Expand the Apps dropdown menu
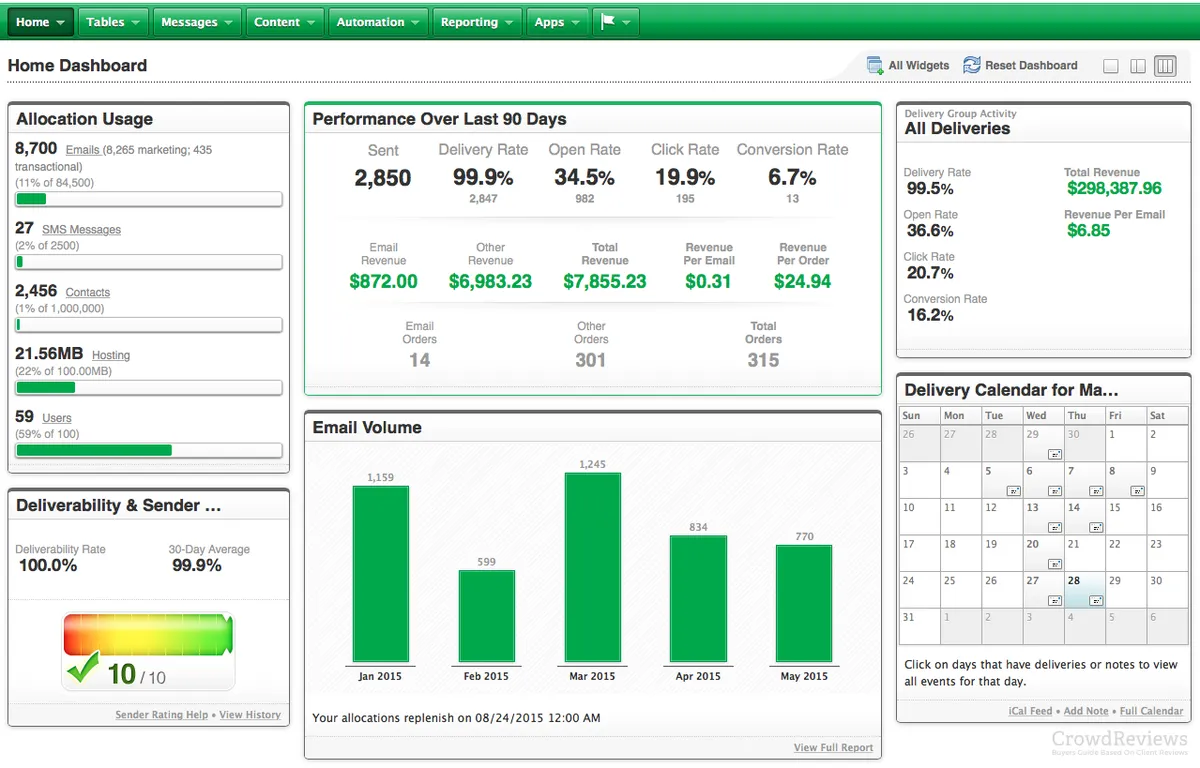1200x768 pixels. [x=556, y=22]
